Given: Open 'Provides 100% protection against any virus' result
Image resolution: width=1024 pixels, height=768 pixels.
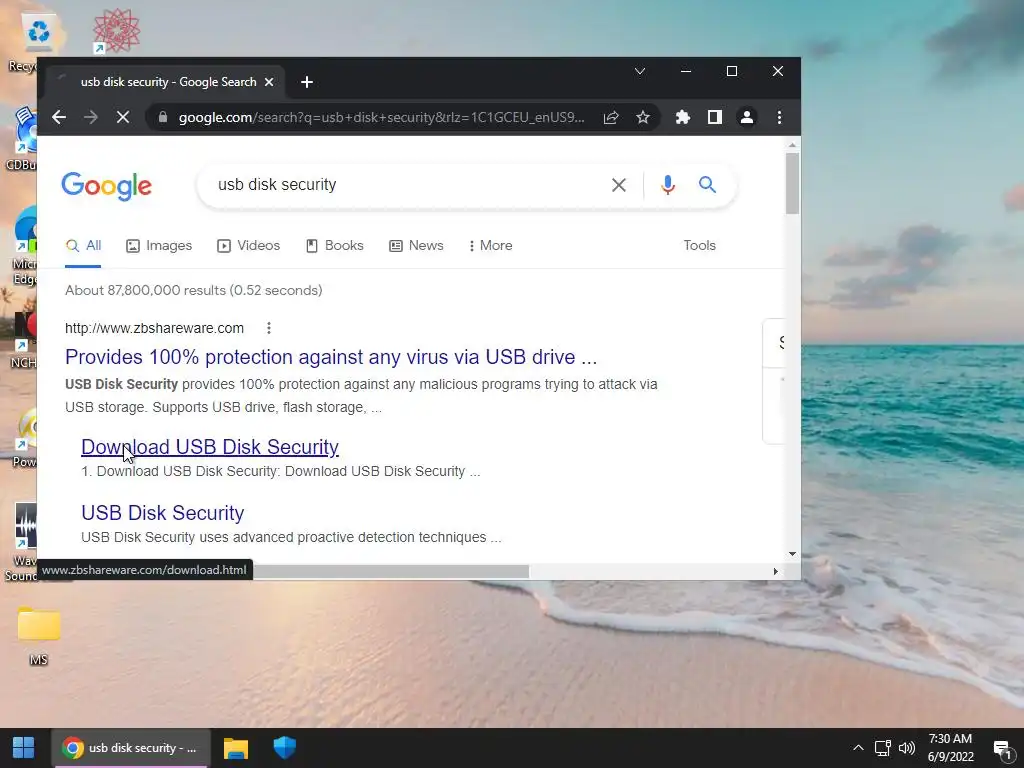Looking at the screenshot, I should pyautogui.click(x=331, y=357).
